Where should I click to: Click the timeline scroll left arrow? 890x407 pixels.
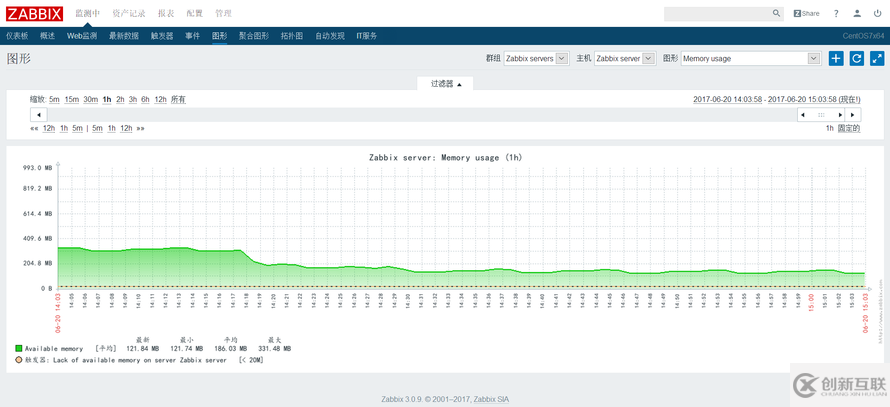click(x=38, y=115)
